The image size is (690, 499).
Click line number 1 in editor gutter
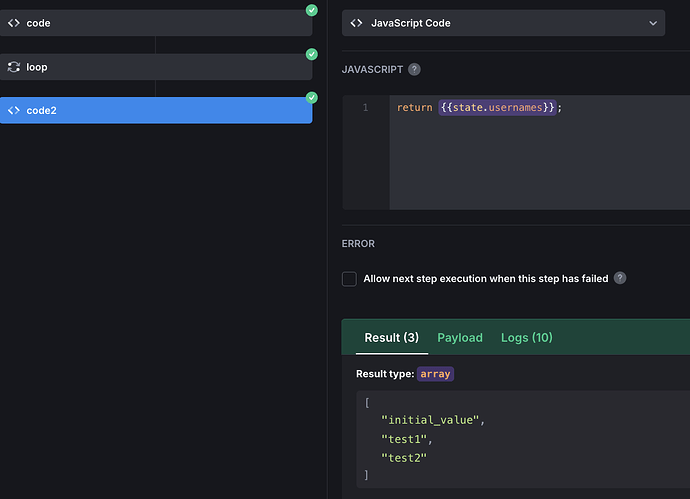[x=365, y=107]
